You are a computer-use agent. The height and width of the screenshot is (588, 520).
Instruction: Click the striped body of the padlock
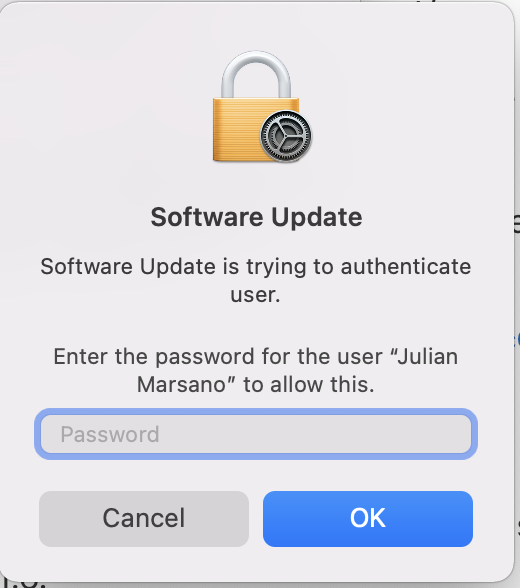[236, 129]
